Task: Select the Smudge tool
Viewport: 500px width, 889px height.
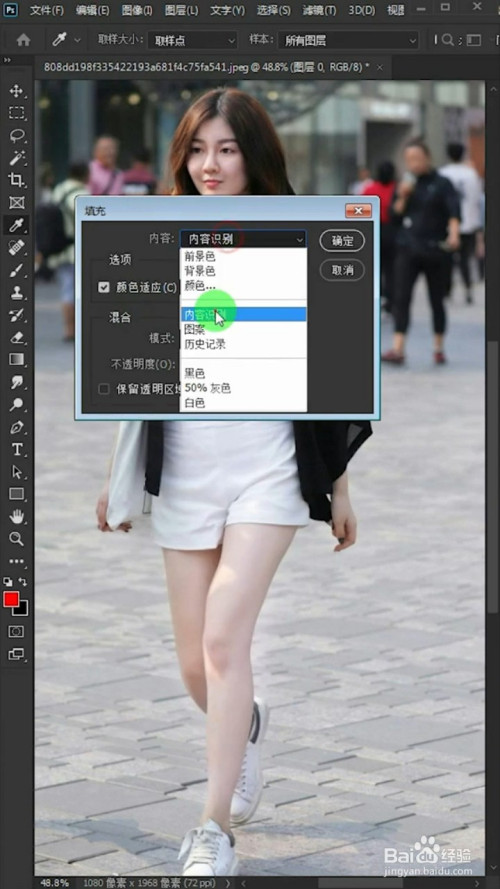Action: pyautogui.click(x=16, y=382)
